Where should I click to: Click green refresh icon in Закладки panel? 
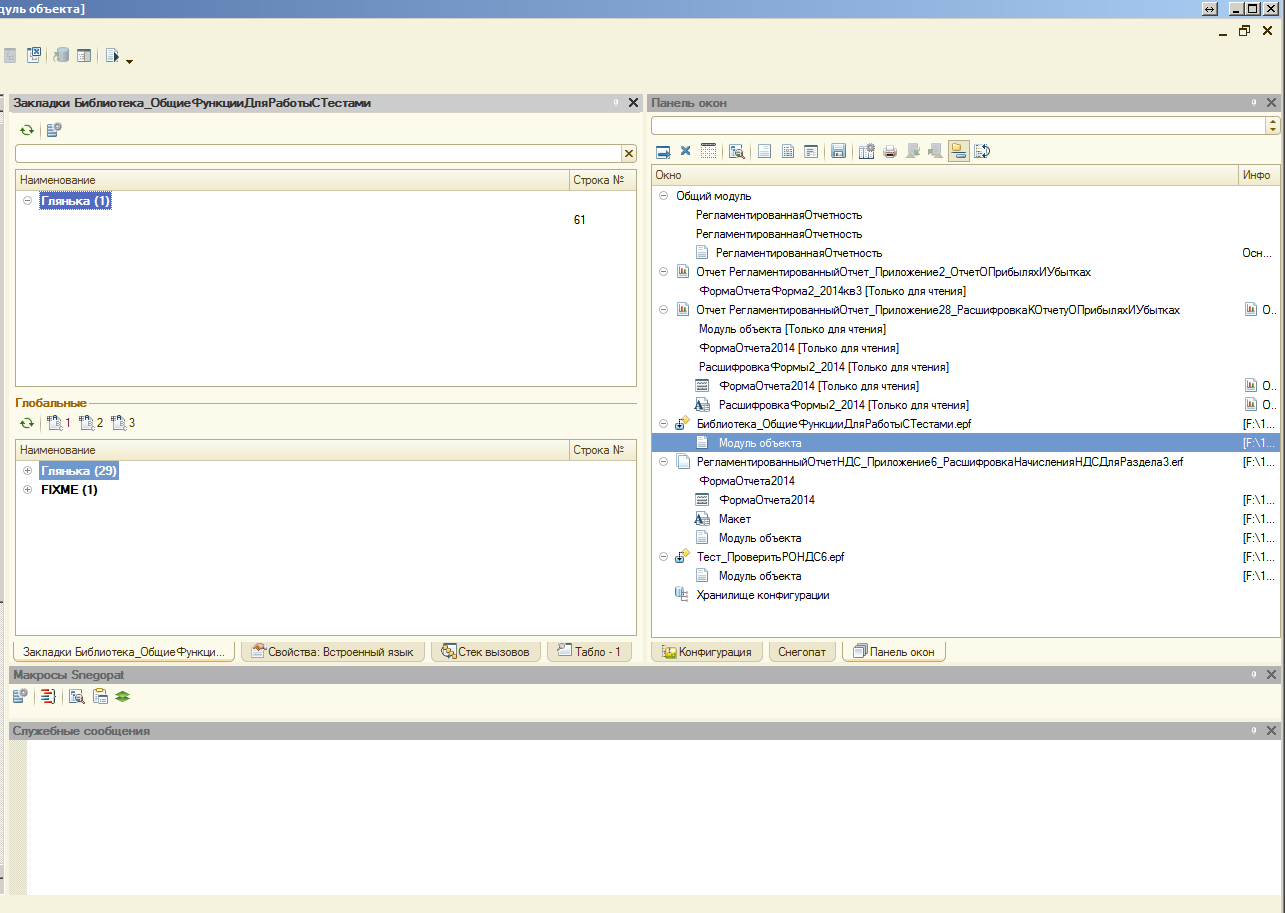pyautogui.click(x=27, y=130)
